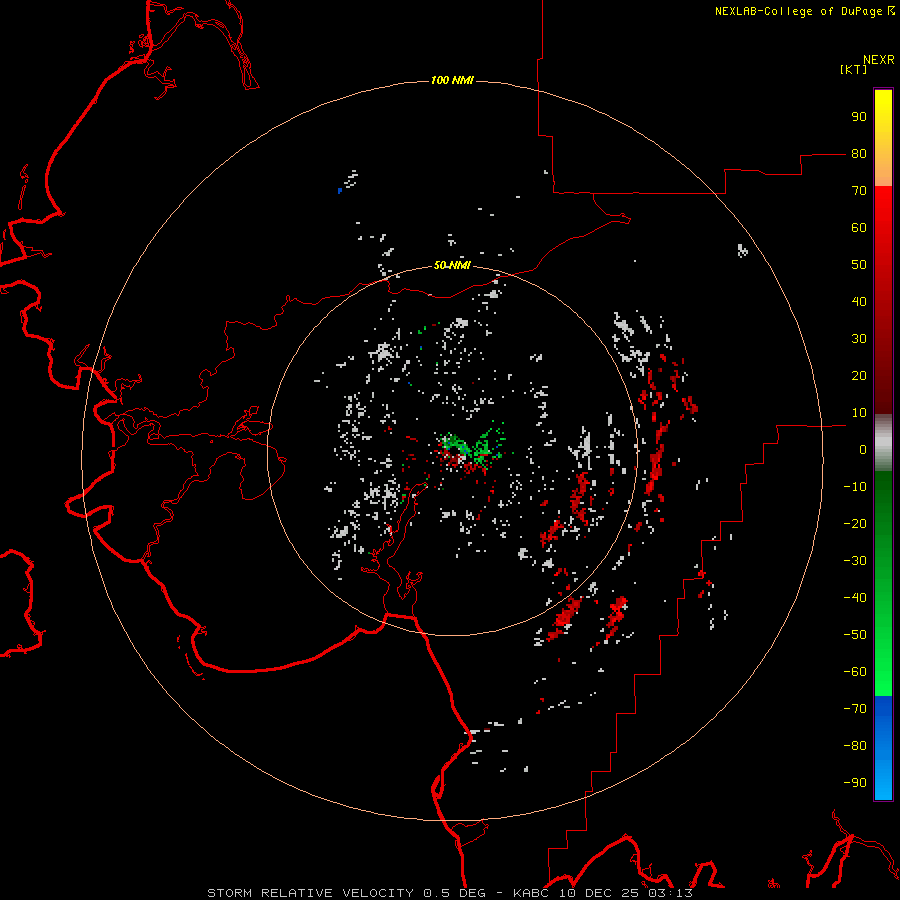Click the STORM RELATIVE VELOCITY caption text

pos(310,893)
